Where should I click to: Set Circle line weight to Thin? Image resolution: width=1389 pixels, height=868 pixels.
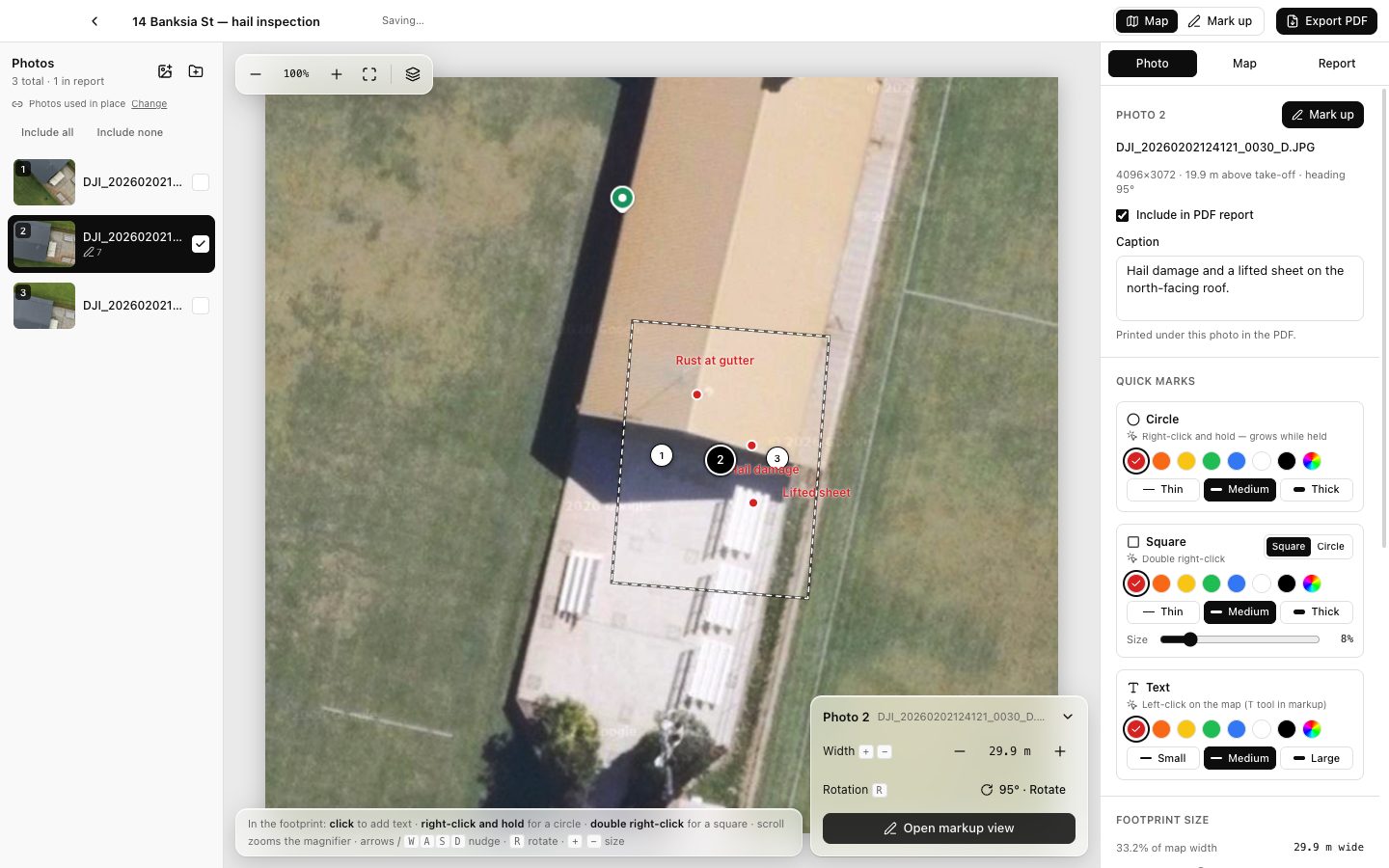coord(1162,490)
